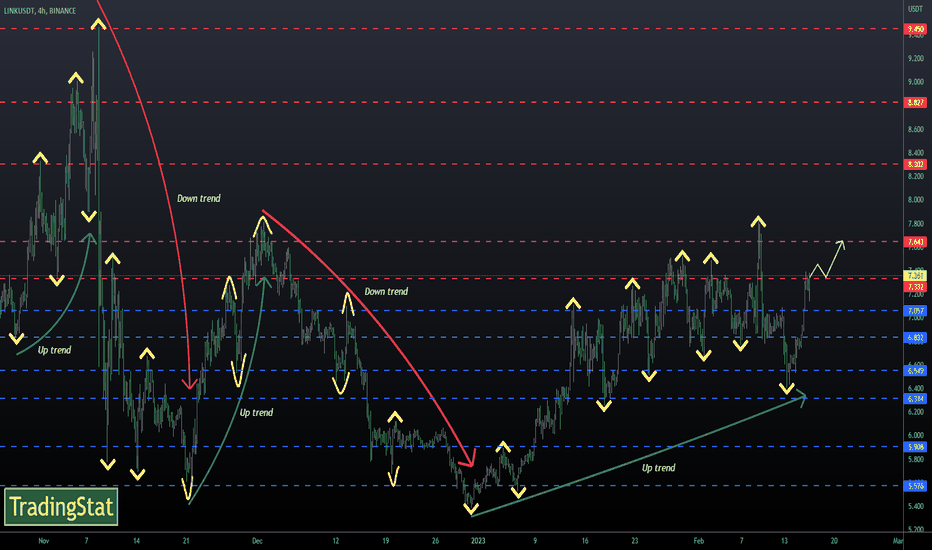The width and height of the screenshot is (932, 550).
Task: Click the yellow 7.381 current price label
Action: (x=915, y=276)
